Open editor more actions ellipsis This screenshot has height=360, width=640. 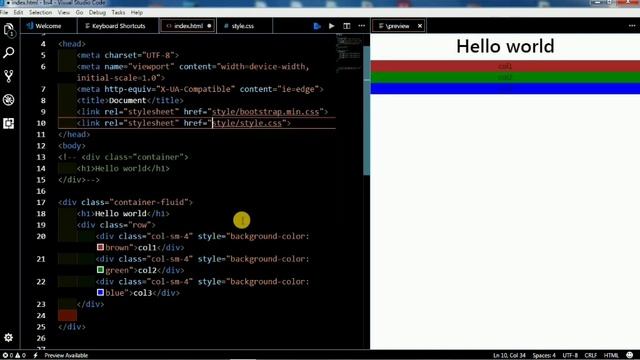(x=362, y=26)
